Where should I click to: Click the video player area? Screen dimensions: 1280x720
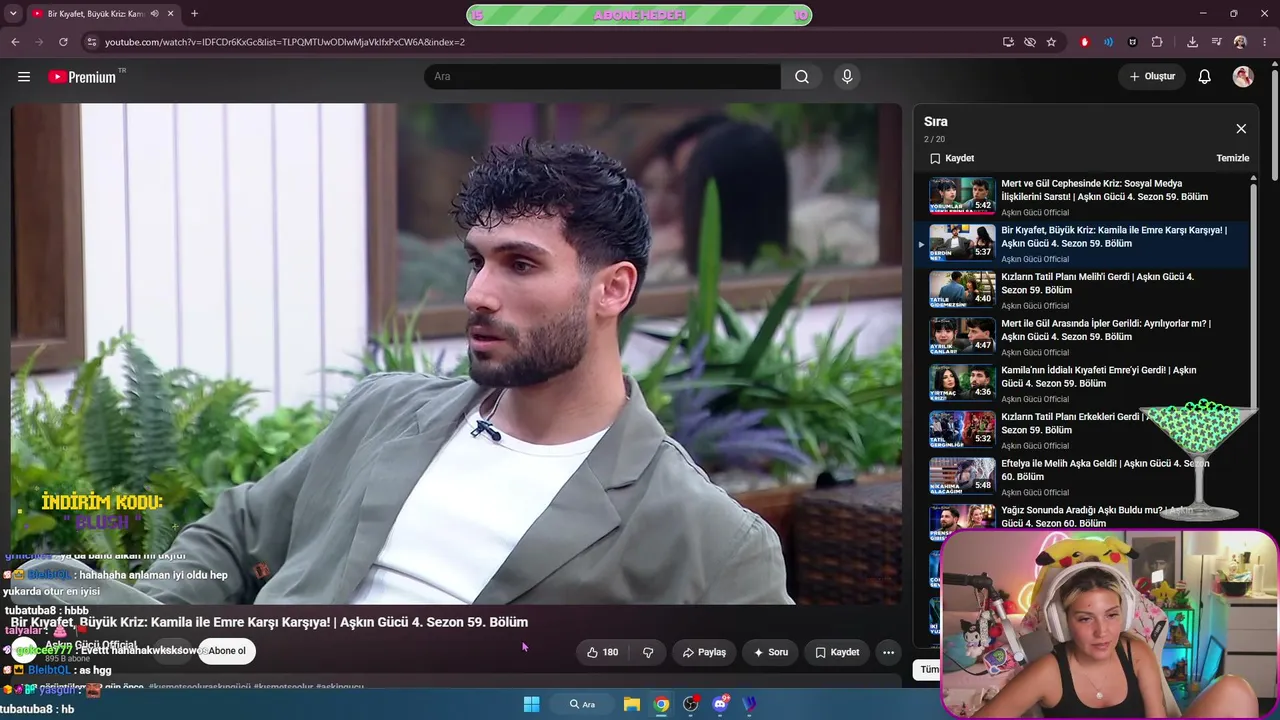pos(456,354)
